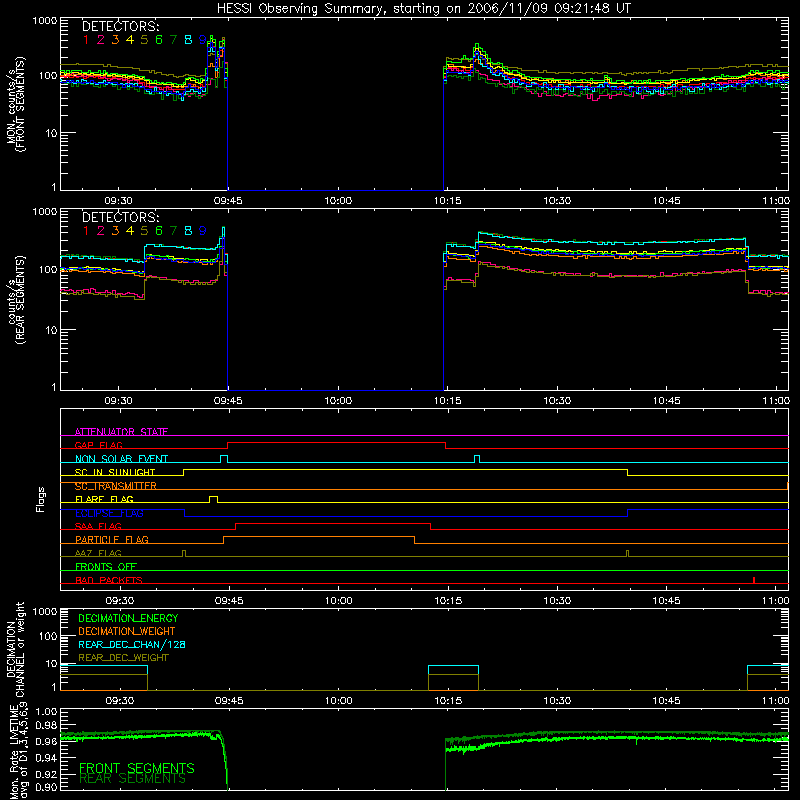Click the 10 y-axis value of rear segments plot

[x=51, y=331]
